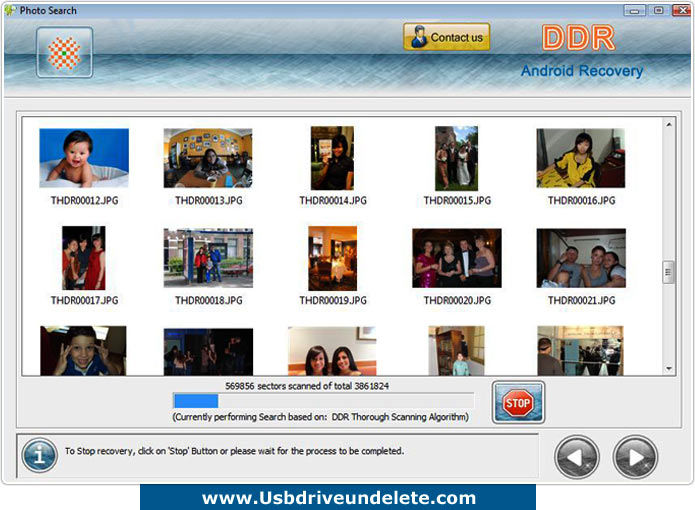Minimize the Photo Search window
This screenshot has height=510, width=695.
coord(634,10)
